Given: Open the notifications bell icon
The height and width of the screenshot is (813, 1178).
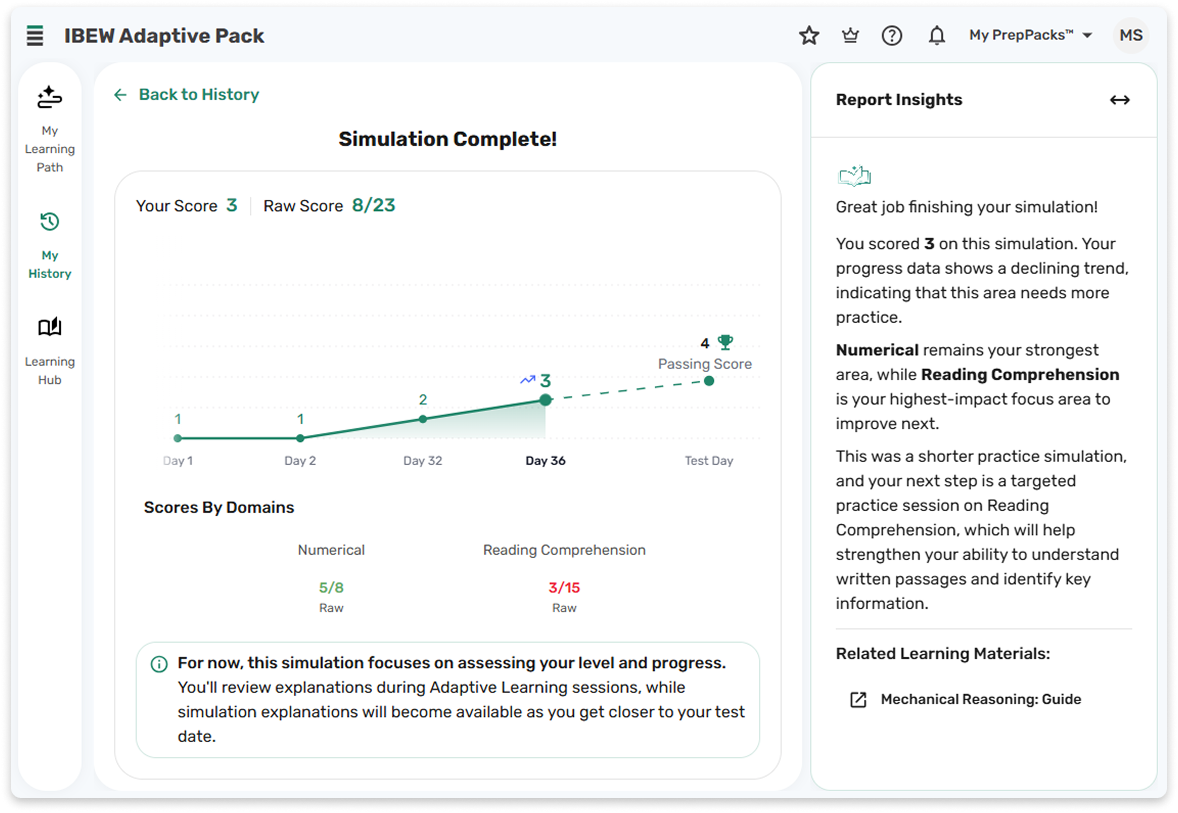Looking at the screenshot, I should [x=936, y=35].
